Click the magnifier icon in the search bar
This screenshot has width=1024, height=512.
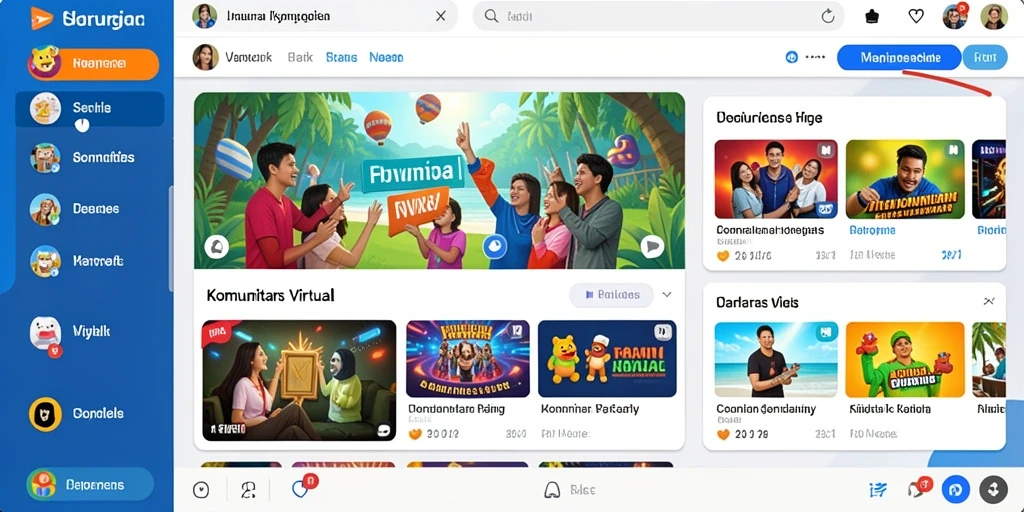click(x=492, y=16)
